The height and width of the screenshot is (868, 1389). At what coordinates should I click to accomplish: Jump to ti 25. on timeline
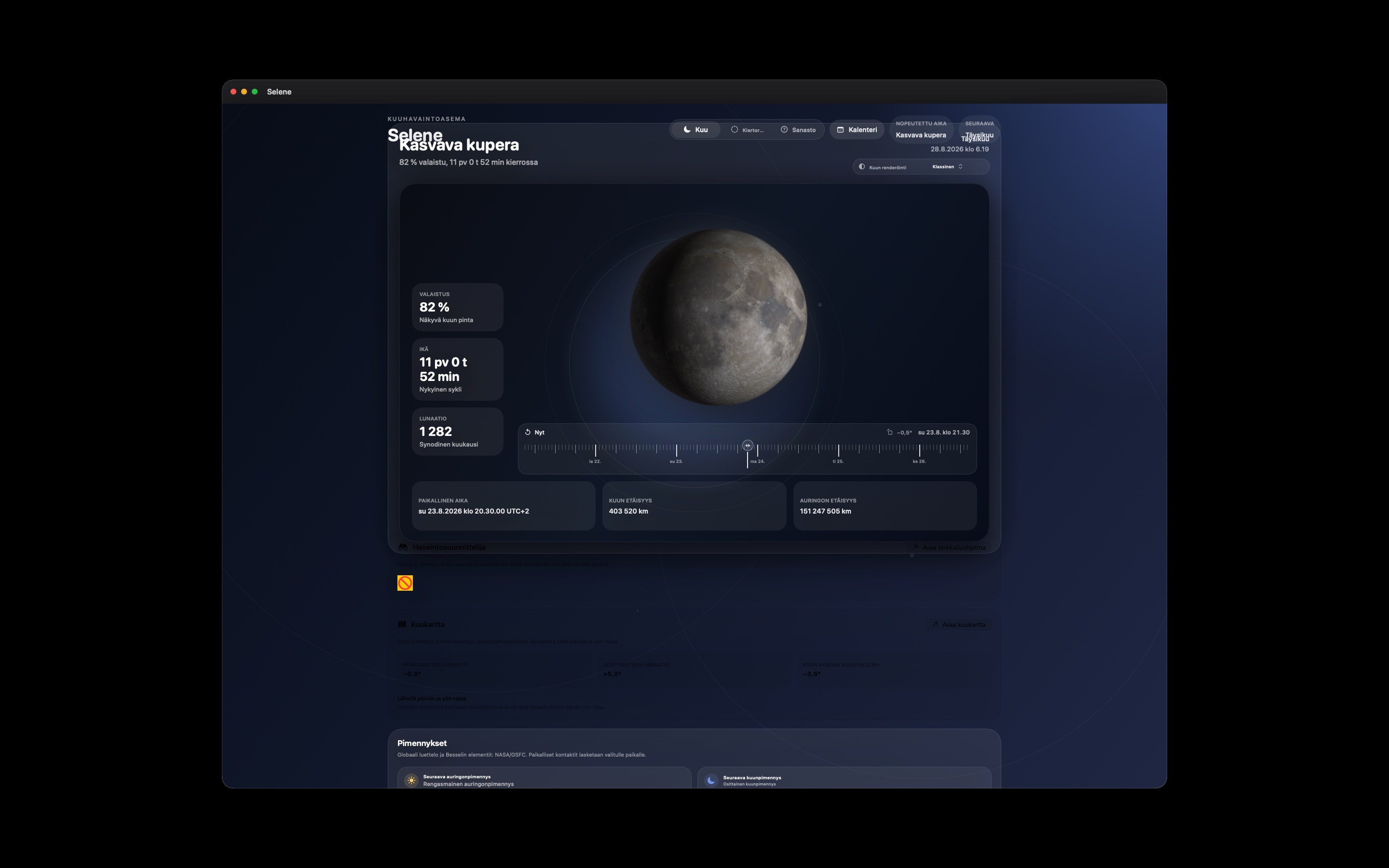tap(838, 461)
